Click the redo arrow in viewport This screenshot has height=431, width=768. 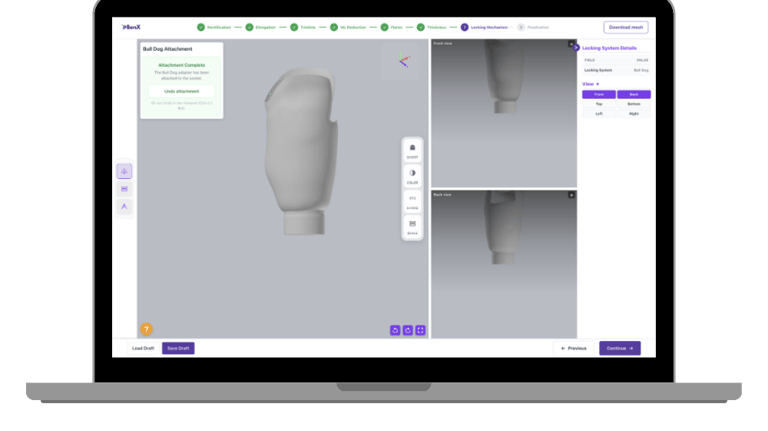408,331
